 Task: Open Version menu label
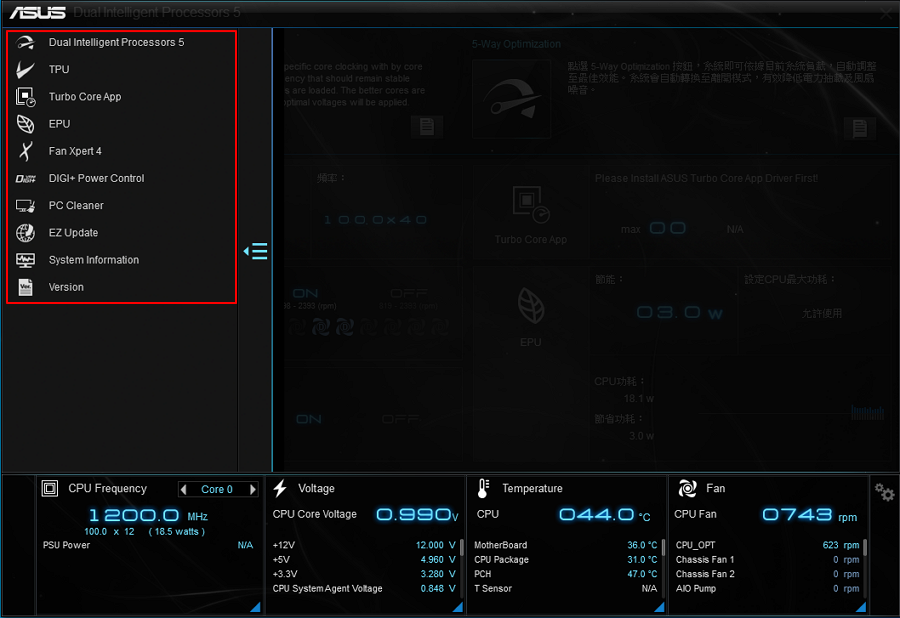66,287
